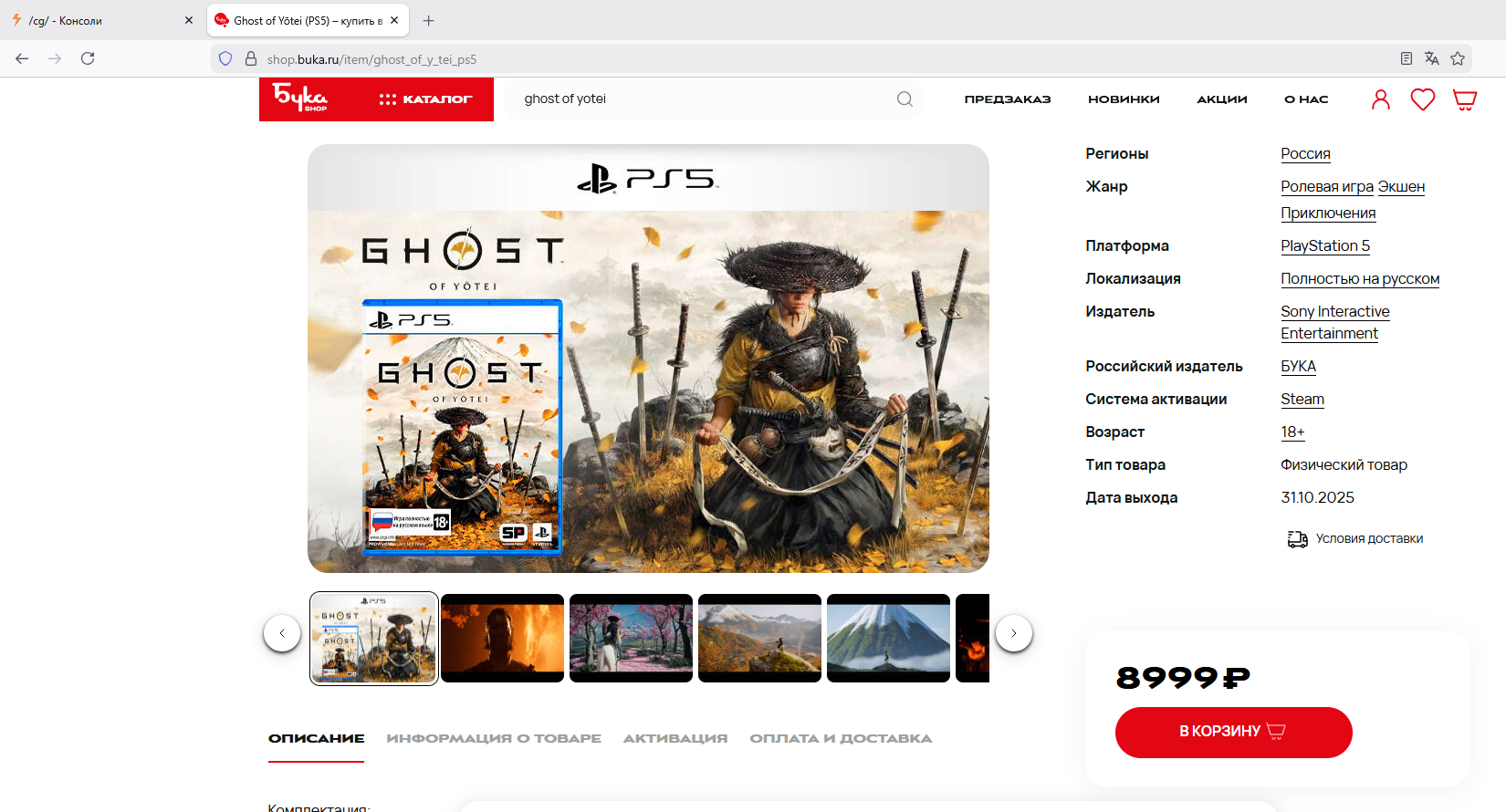
Task: Follow the Ролевая игра genre link
Action: coord(1327,186)
